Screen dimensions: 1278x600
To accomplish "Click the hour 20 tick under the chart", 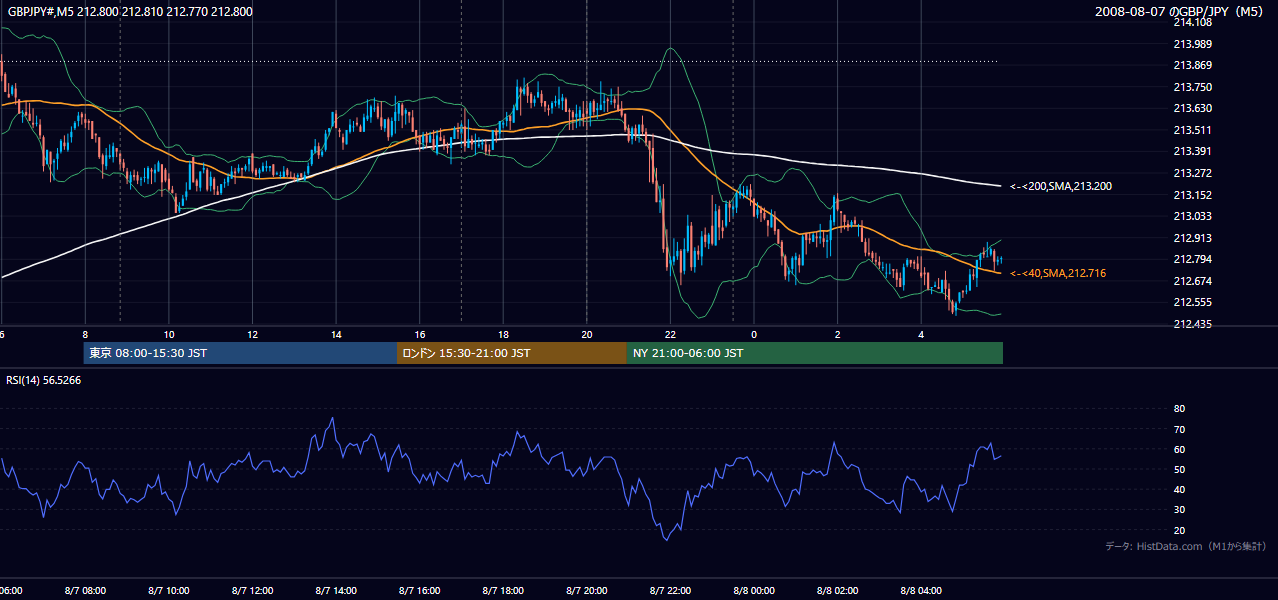I will pos(587,334).
